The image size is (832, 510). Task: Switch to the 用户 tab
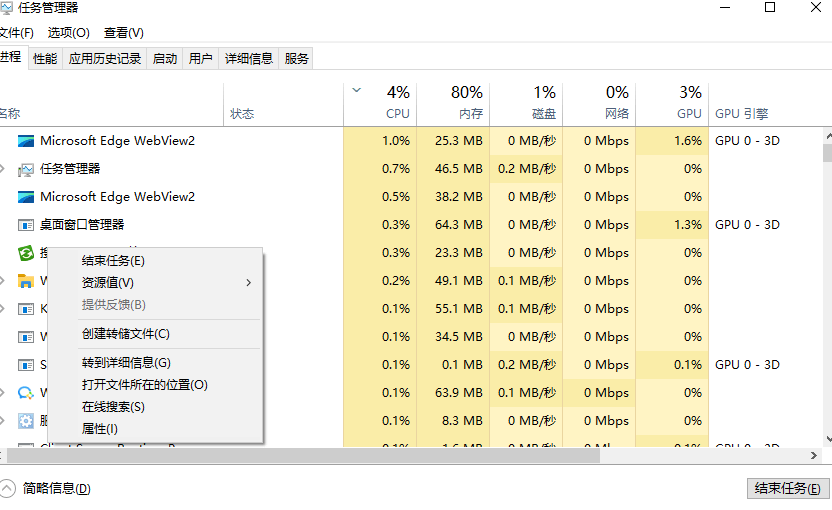(201, 58)
